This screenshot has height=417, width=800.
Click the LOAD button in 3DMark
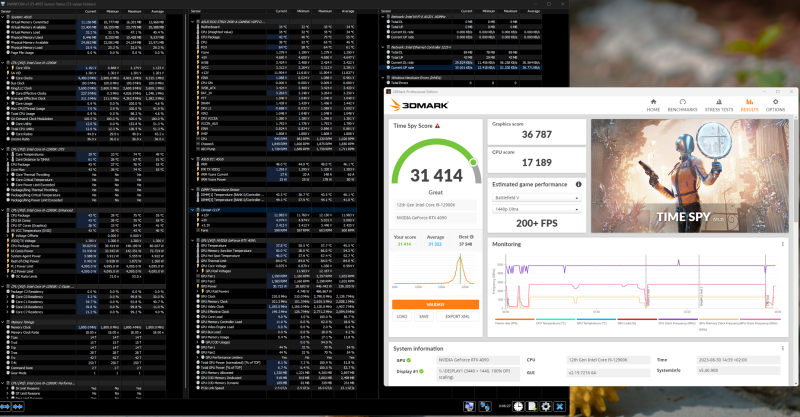point(402,316)
